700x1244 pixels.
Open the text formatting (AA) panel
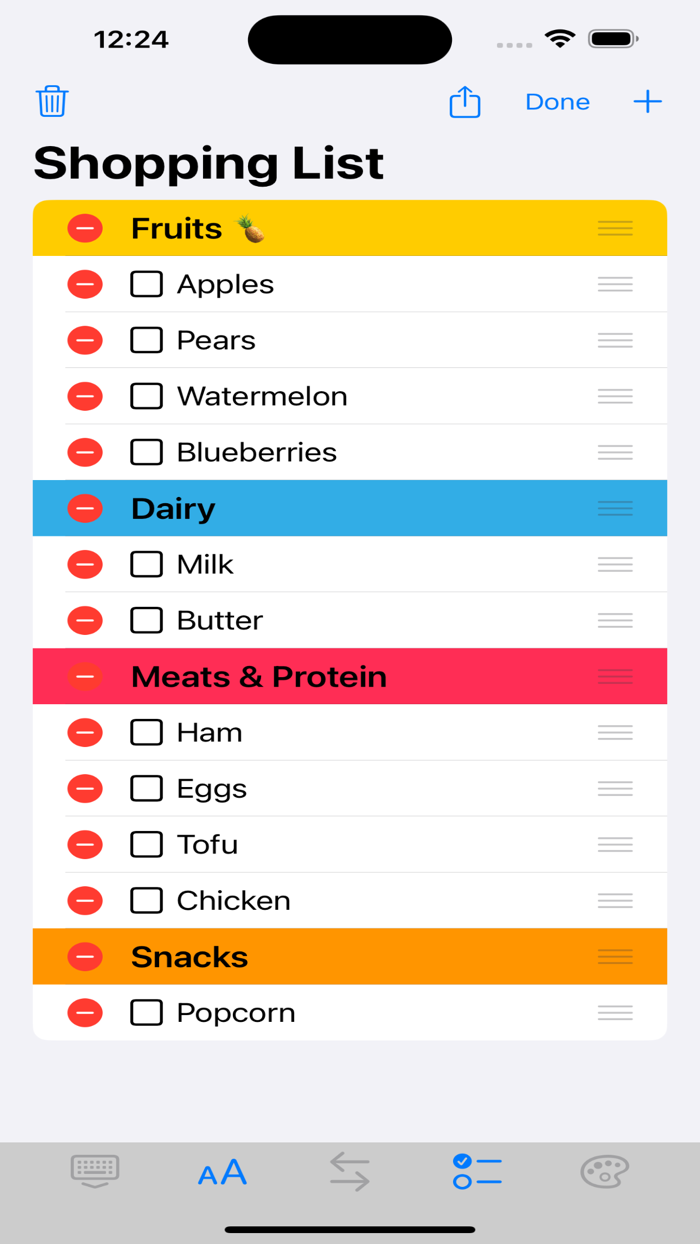pyautogui.click(x=222, y=1171)
